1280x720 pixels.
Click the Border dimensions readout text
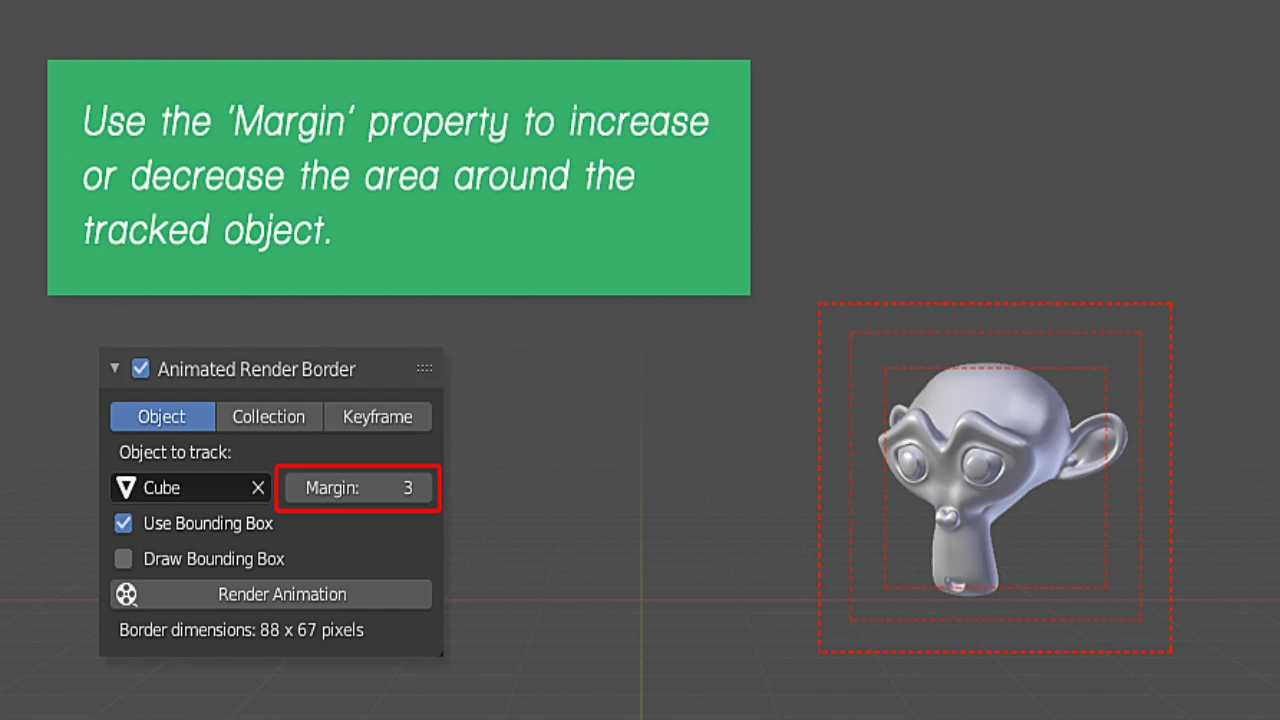point(241,630)
